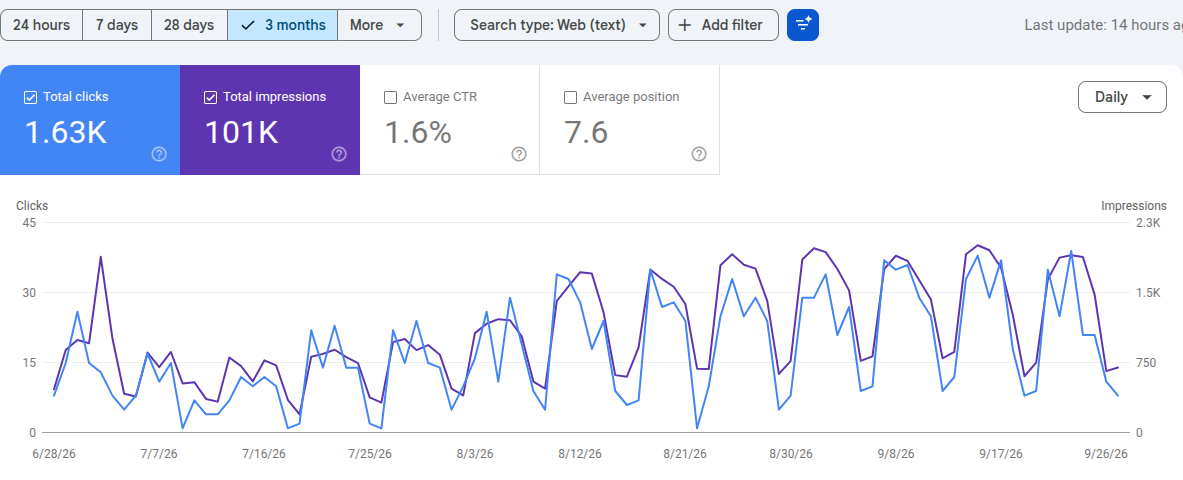Select the 24 hours date range
Screen dimensions: 1183x480
(x=41, y=25)
